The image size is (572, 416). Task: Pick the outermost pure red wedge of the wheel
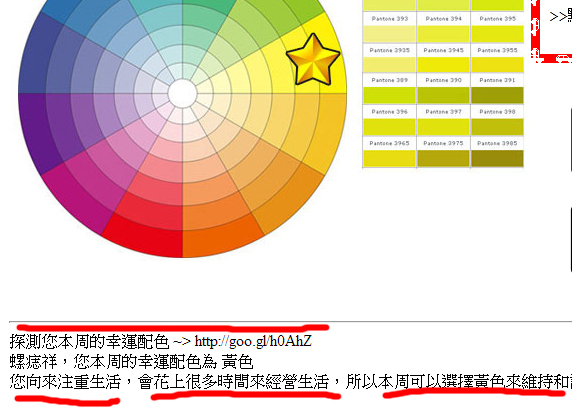[x=146, y=239]
